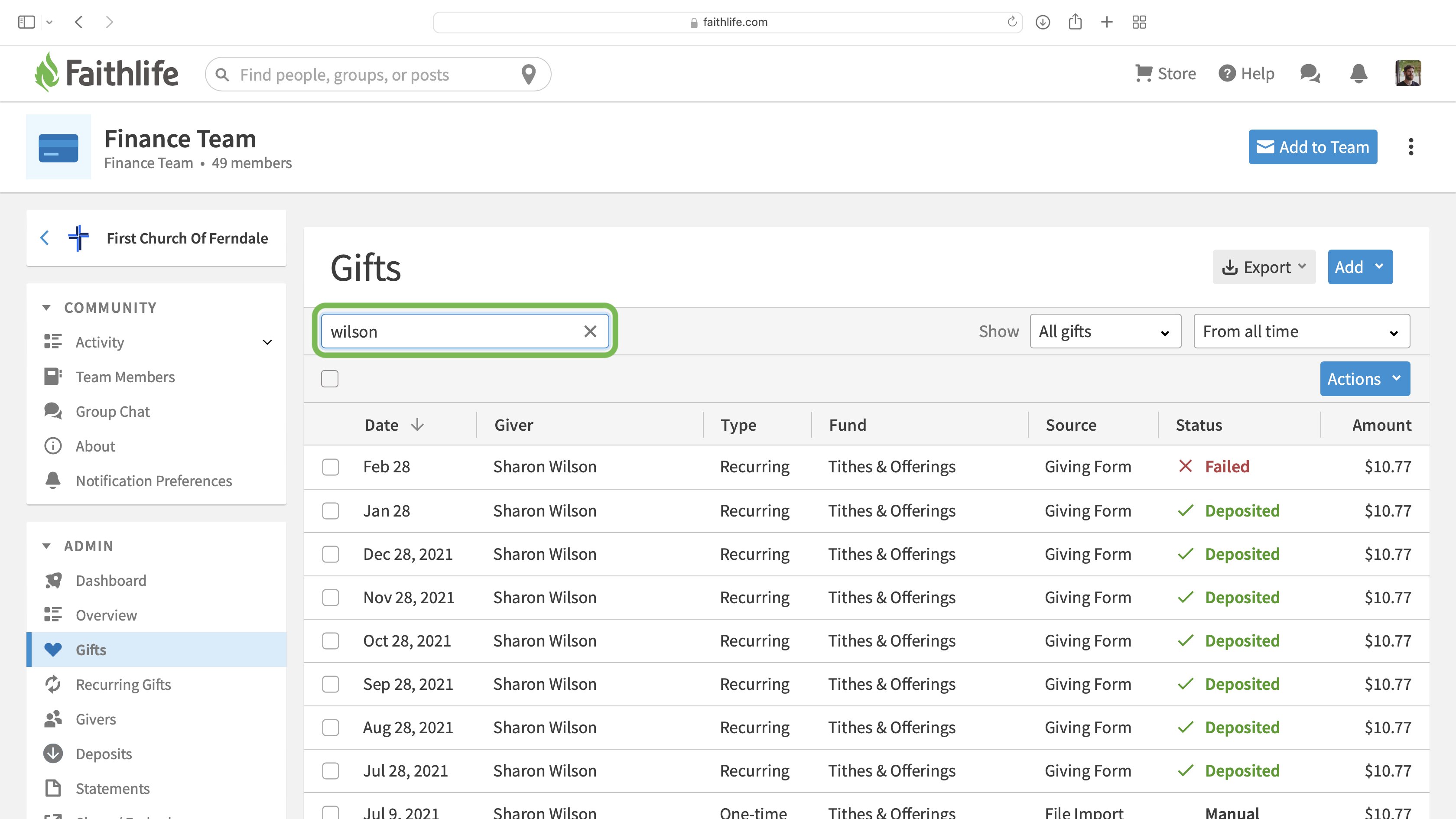Check the Aug 28, 2021 gift row
This screenshot has width=1456, height=819.
pyautogui.click(x=331, y=728)
